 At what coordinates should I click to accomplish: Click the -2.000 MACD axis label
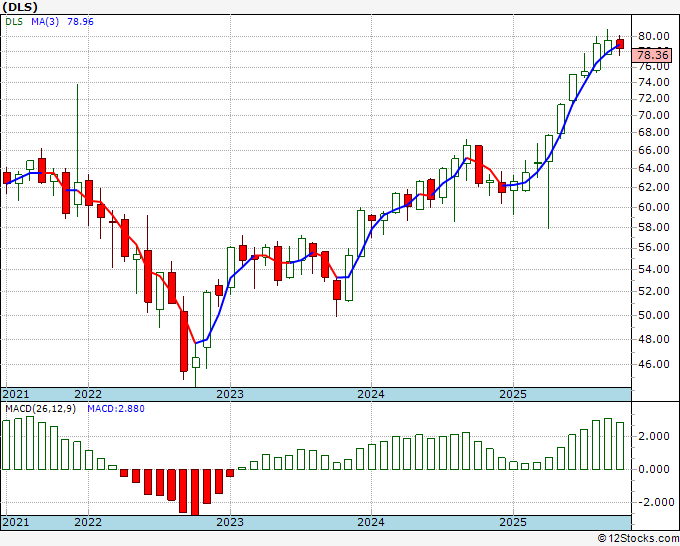coord(654,502)
